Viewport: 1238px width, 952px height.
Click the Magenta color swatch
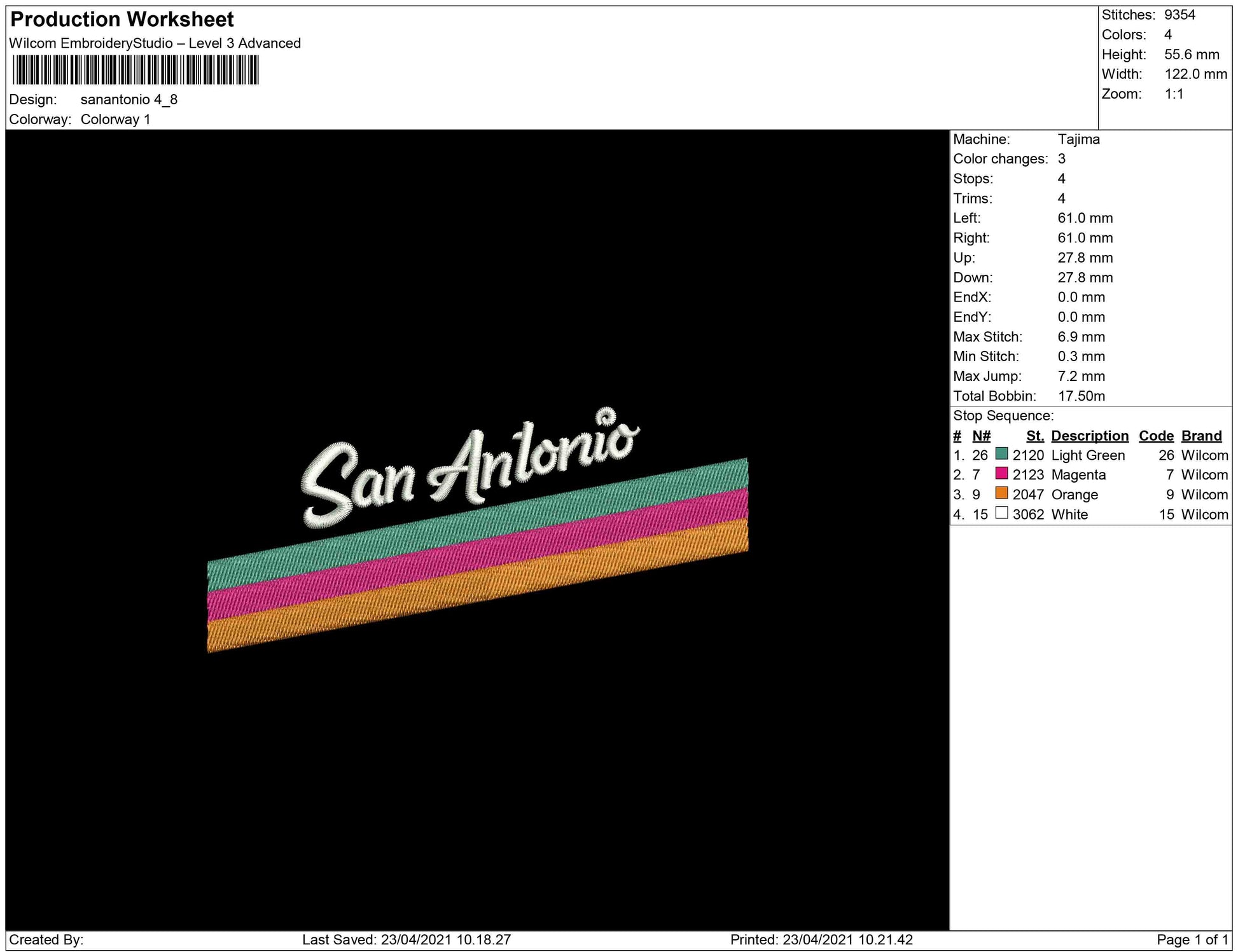tap(1001, 474)
